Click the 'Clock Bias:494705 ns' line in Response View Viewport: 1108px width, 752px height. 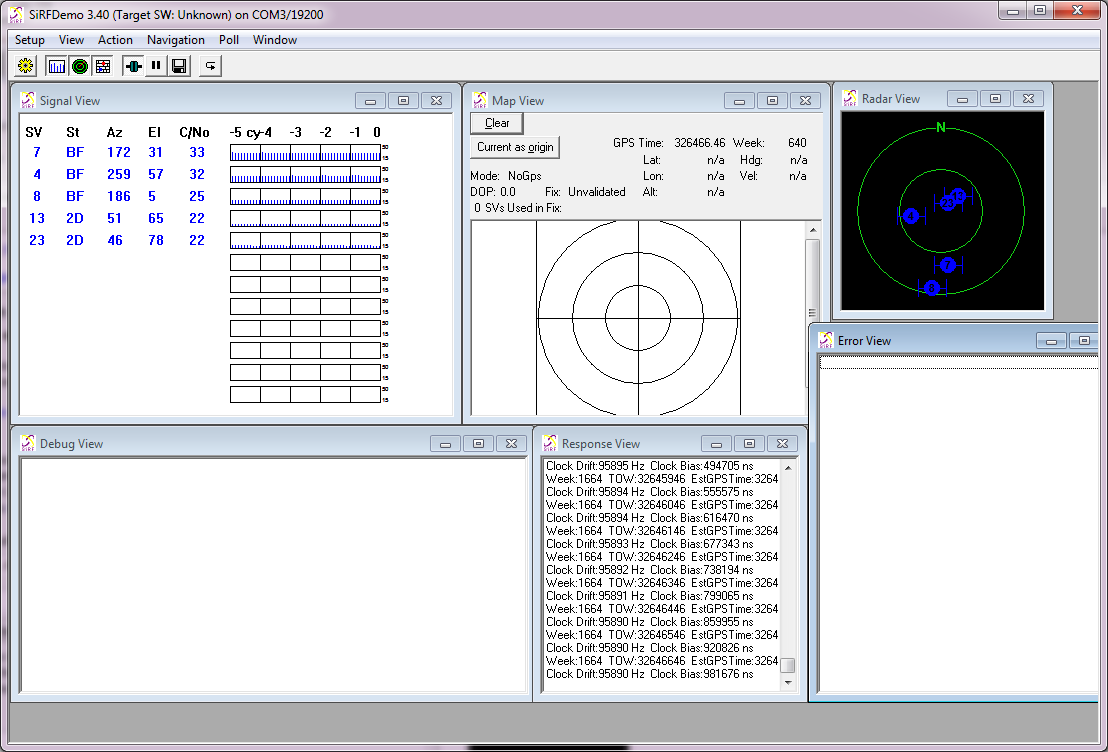tap(702, 466)
